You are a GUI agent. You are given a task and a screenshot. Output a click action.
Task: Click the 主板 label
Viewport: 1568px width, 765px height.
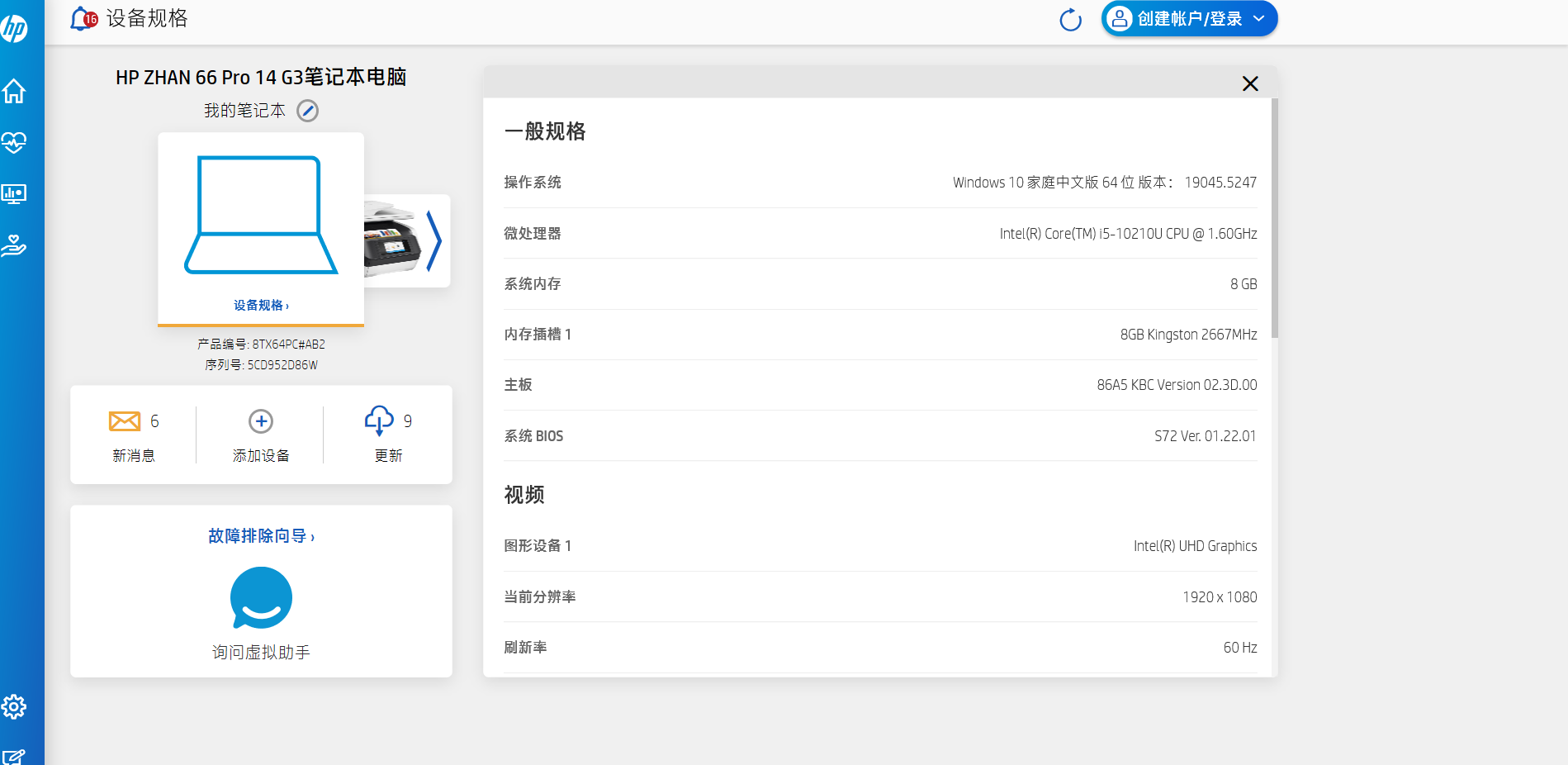click(519, 385)
